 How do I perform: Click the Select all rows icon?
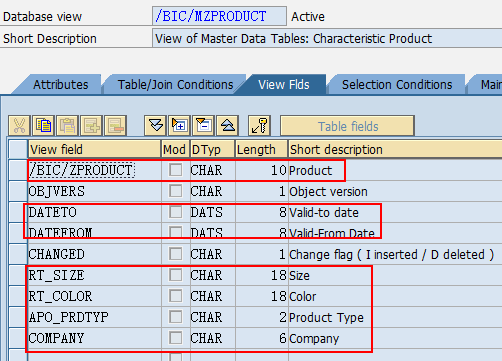coord(155,126)
